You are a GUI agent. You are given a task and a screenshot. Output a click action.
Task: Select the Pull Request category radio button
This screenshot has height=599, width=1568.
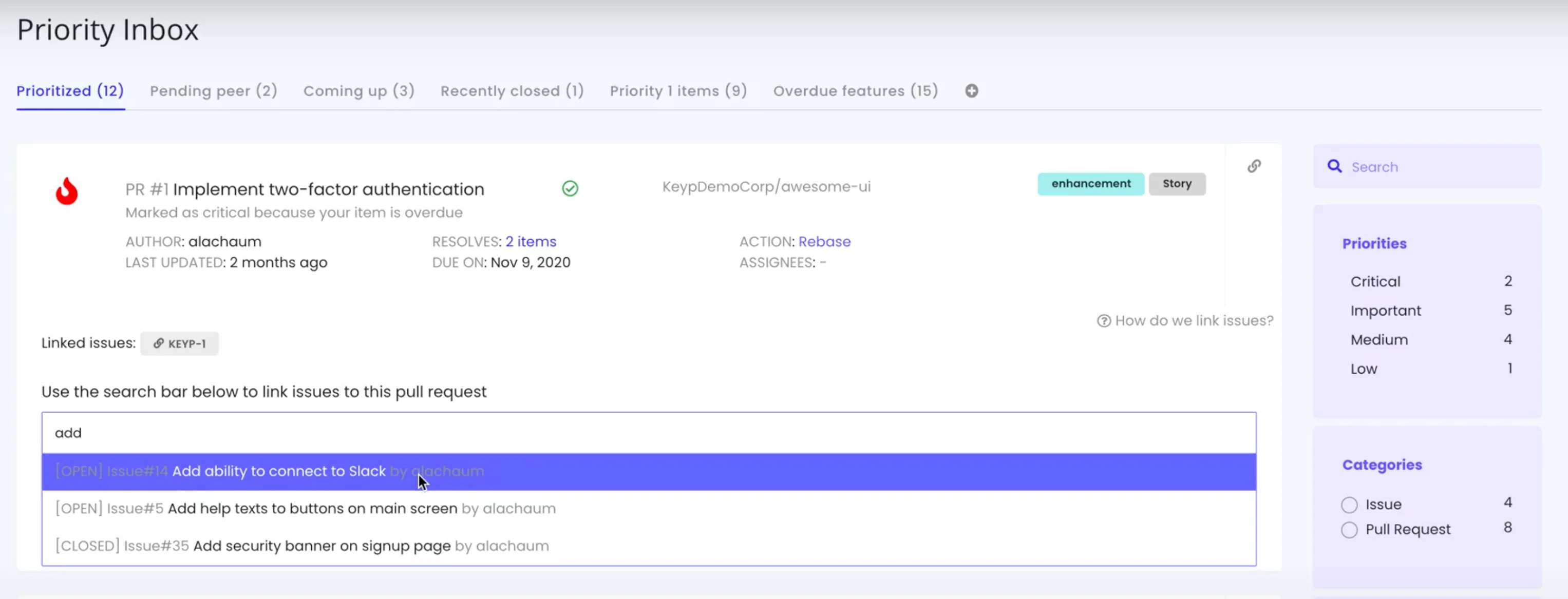(x=1350, y=530)
